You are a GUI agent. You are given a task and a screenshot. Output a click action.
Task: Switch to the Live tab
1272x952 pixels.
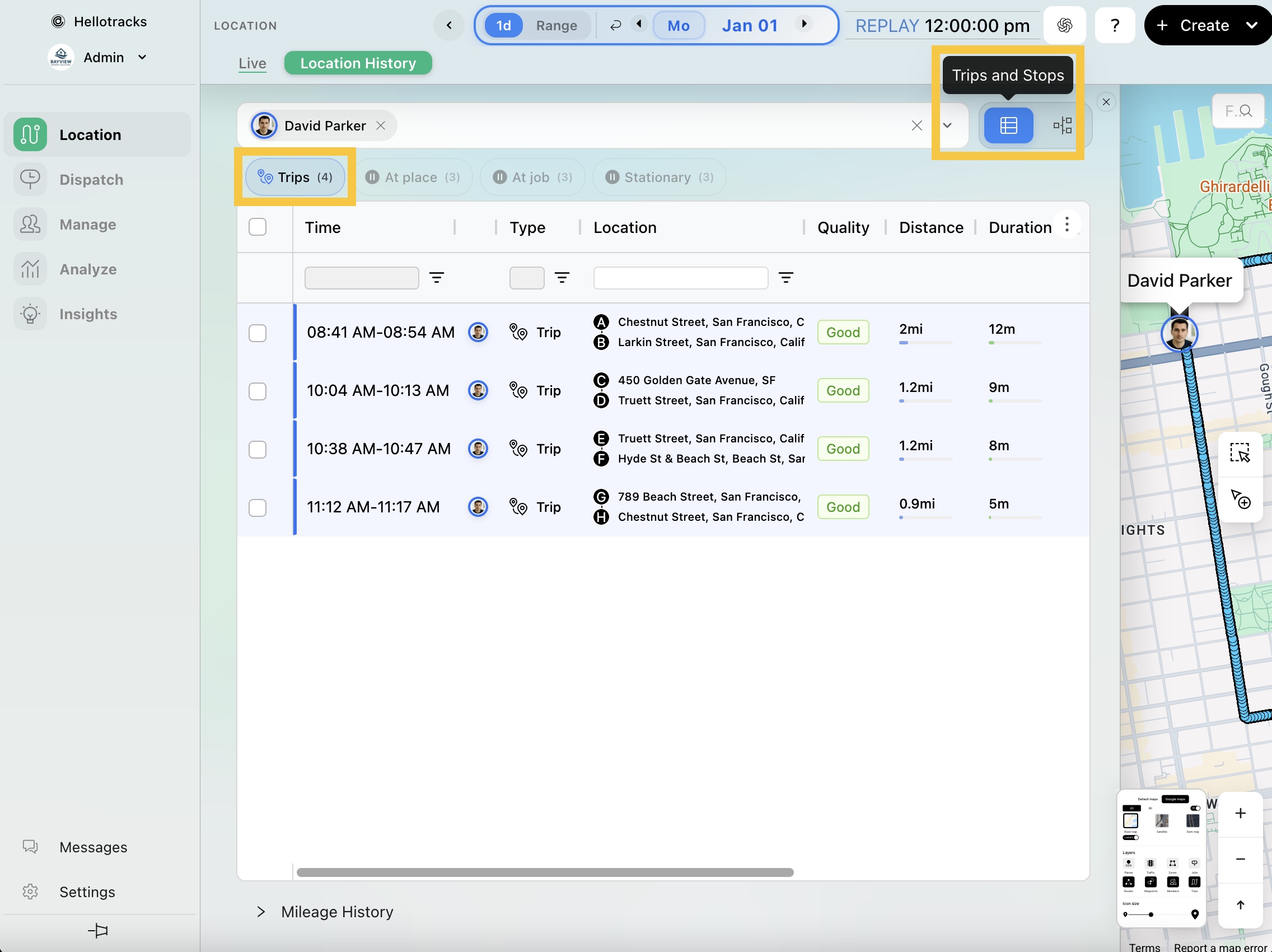pos(252,63)
